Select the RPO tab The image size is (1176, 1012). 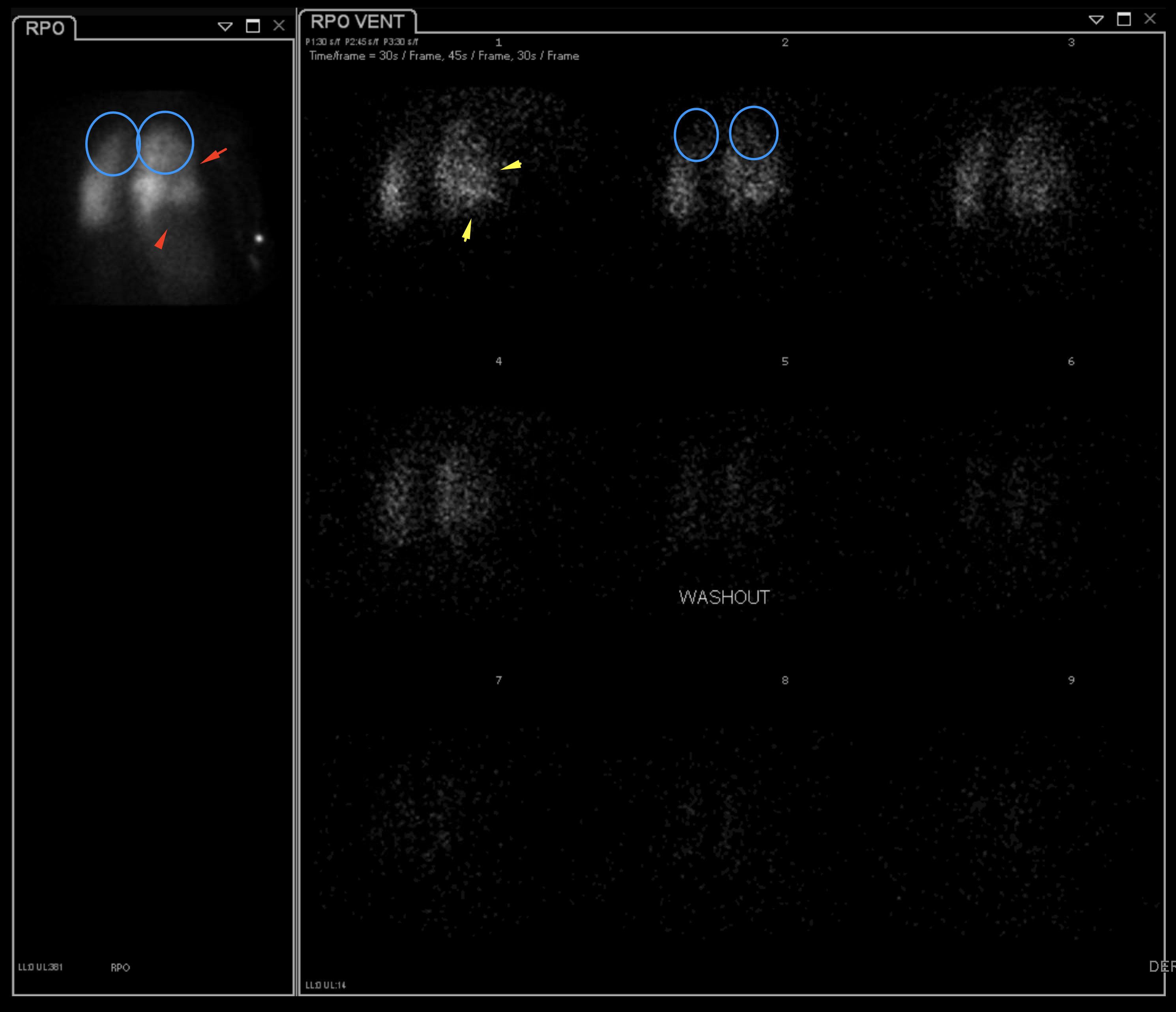45,28
